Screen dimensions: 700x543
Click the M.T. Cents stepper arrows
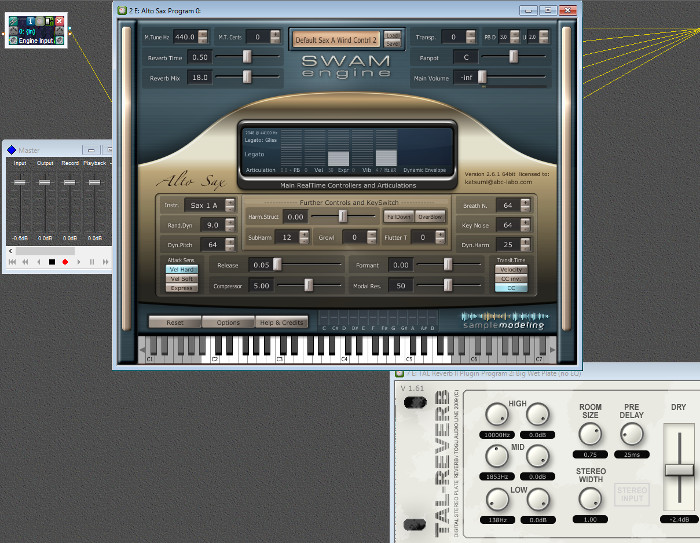[x=275, y=37]
